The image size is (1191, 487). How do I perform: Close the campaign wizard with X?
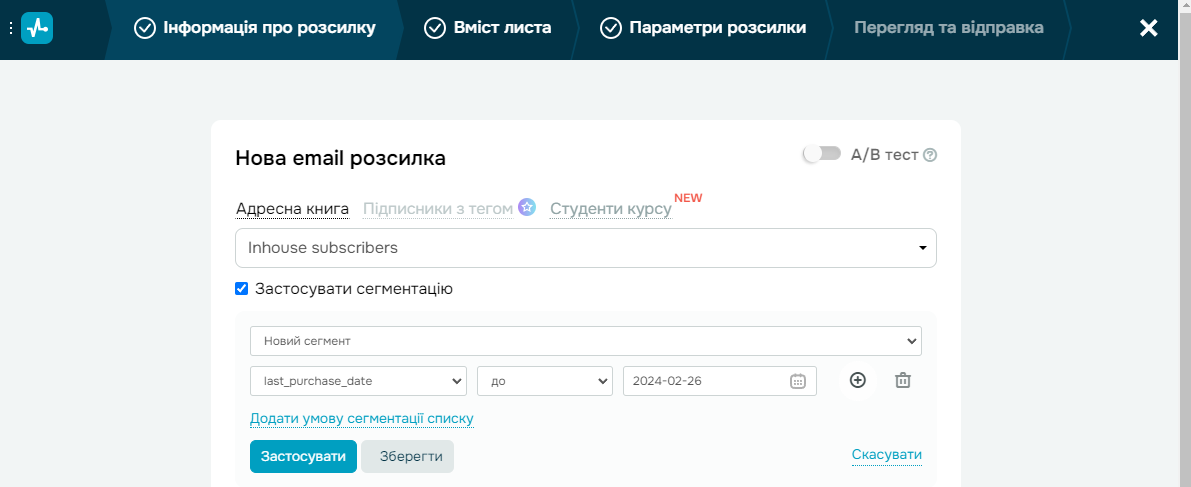pos(1148,28)
